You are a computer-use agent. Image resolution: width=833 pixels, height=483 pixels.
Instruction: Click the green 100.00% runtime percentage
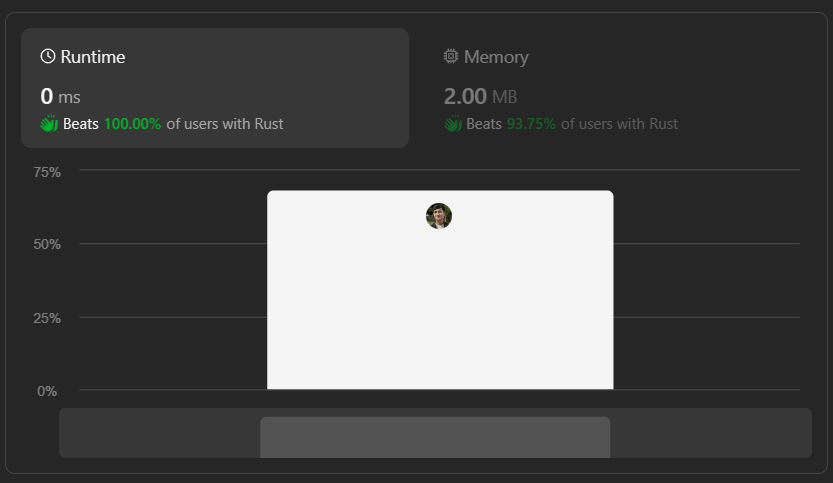[x=132, y=124]
